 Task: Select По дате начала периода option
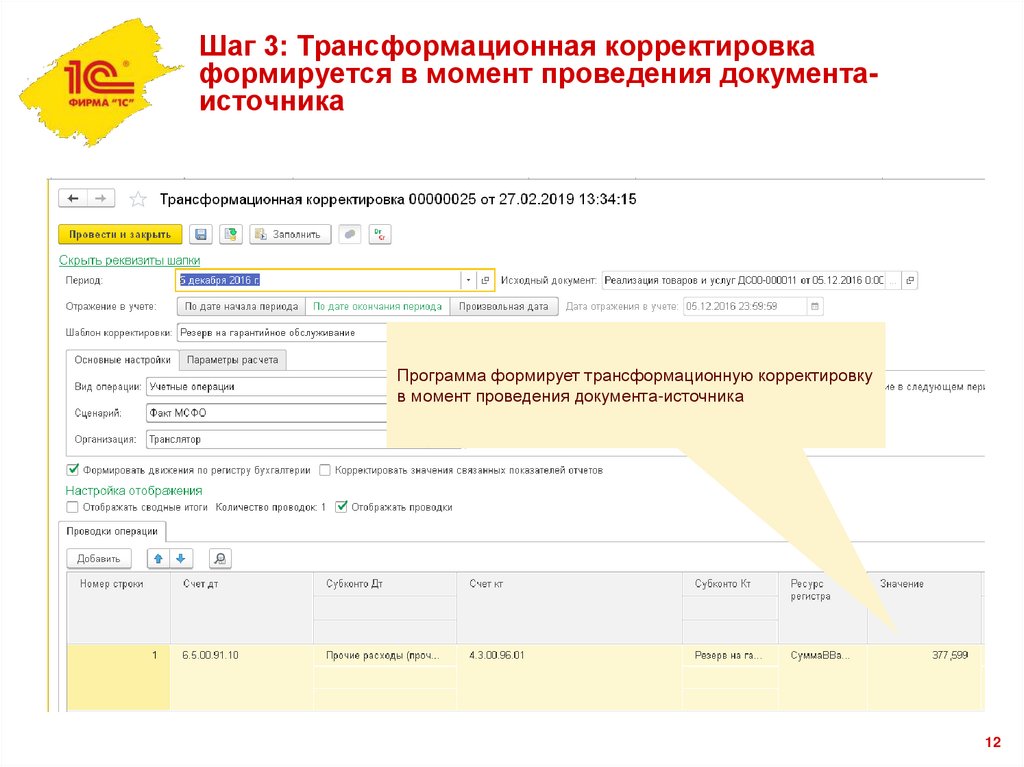coord(241,306)
